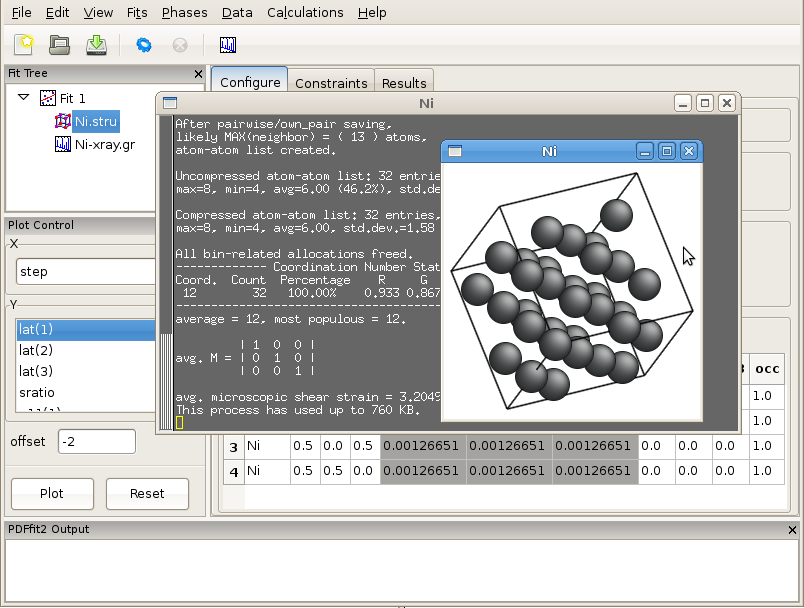Click the offset input field
This screenshot has height=608, width=804.
coord(97,441)
